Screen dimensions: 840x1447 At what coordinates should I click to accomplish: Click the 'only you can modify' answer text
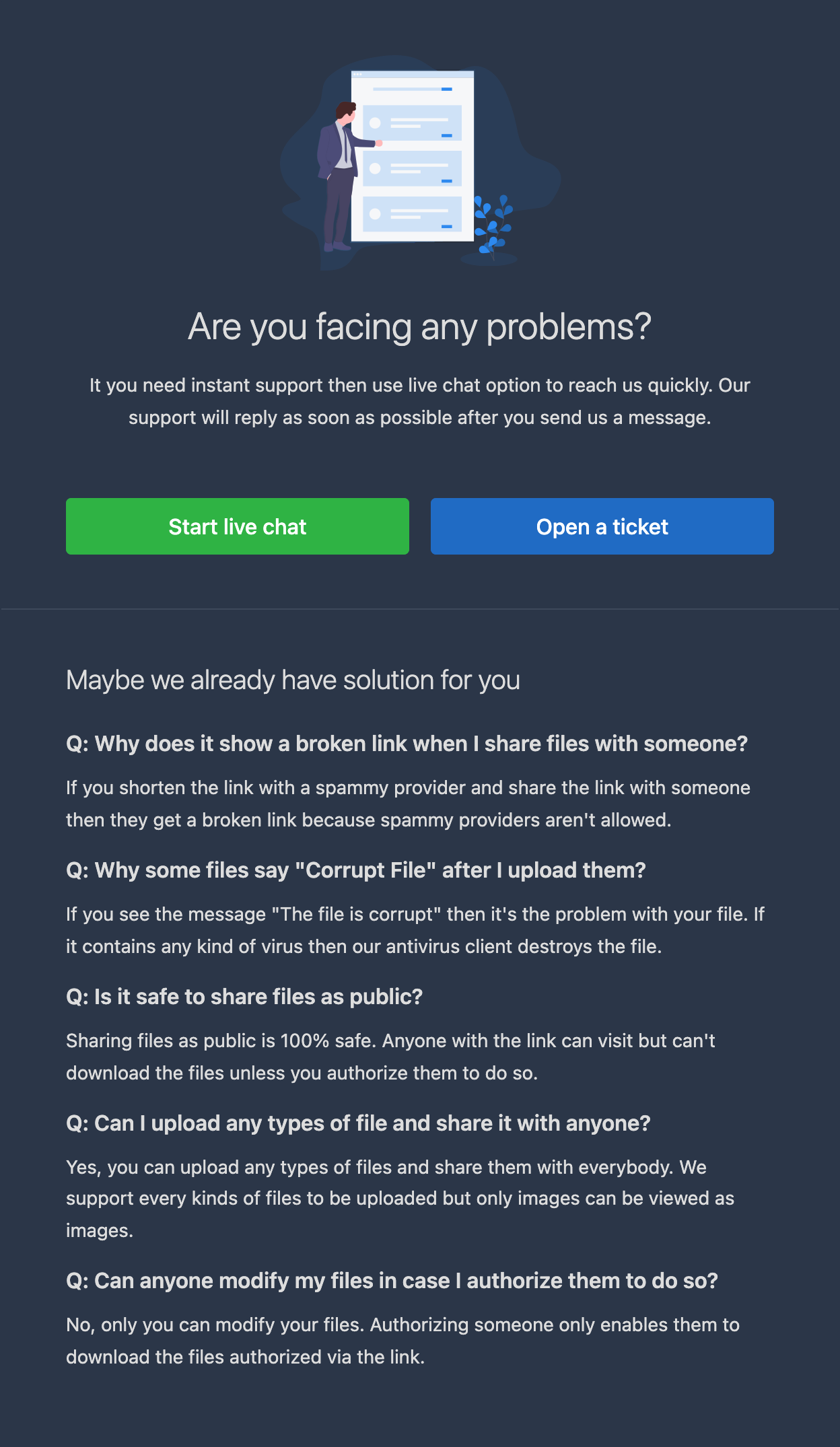pos(403,1341)
